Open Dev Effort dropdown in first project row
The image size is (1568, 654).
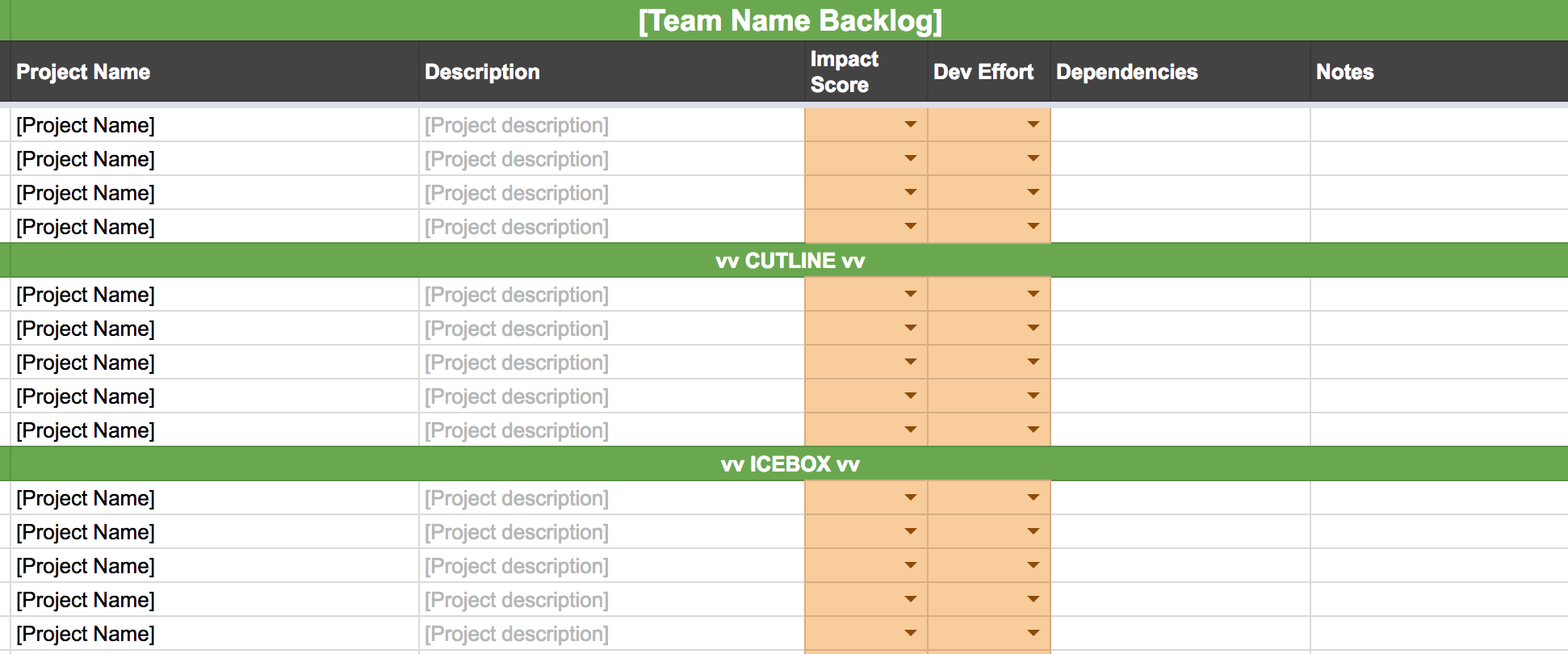click(x=1033, y=124)
